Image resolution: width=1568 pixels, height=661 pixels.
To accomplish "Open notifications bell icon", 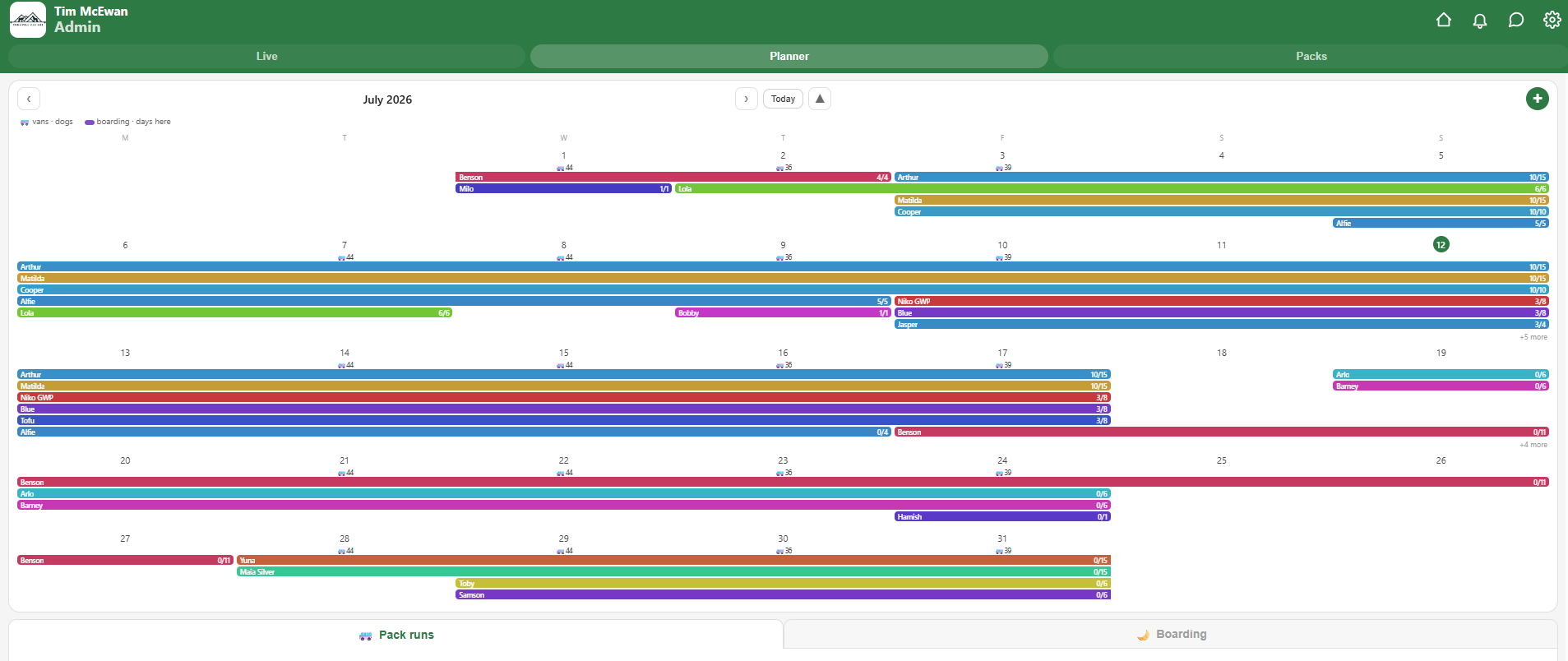I will pyautogui.click(x=1479, y=20).
